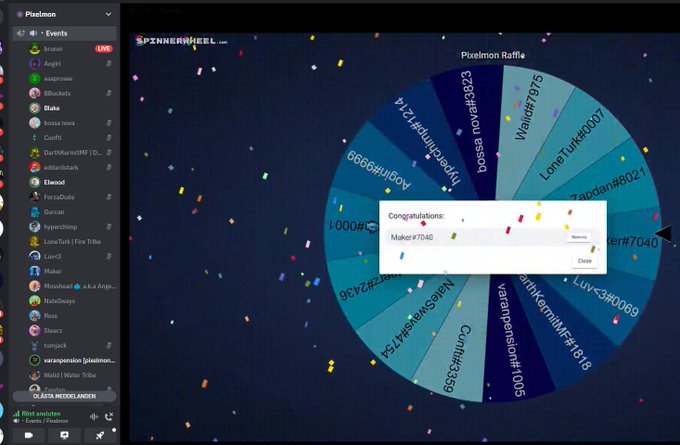This screenshot has height=445, width=680.
Task: Jump to unread via OLÄSTA MEDDELANDEN pill
Action: pyautogui.click(x=64, y=396)
